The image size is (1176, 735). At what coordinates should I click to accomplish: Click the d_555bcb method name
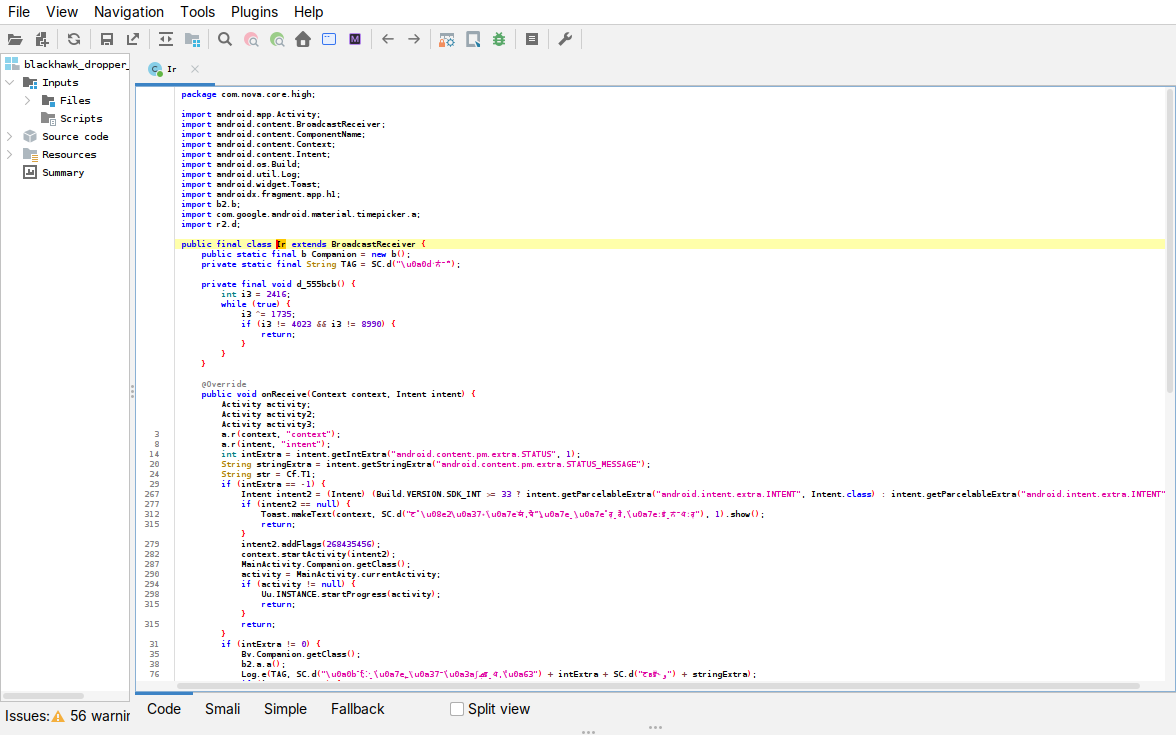pos(316,284)
